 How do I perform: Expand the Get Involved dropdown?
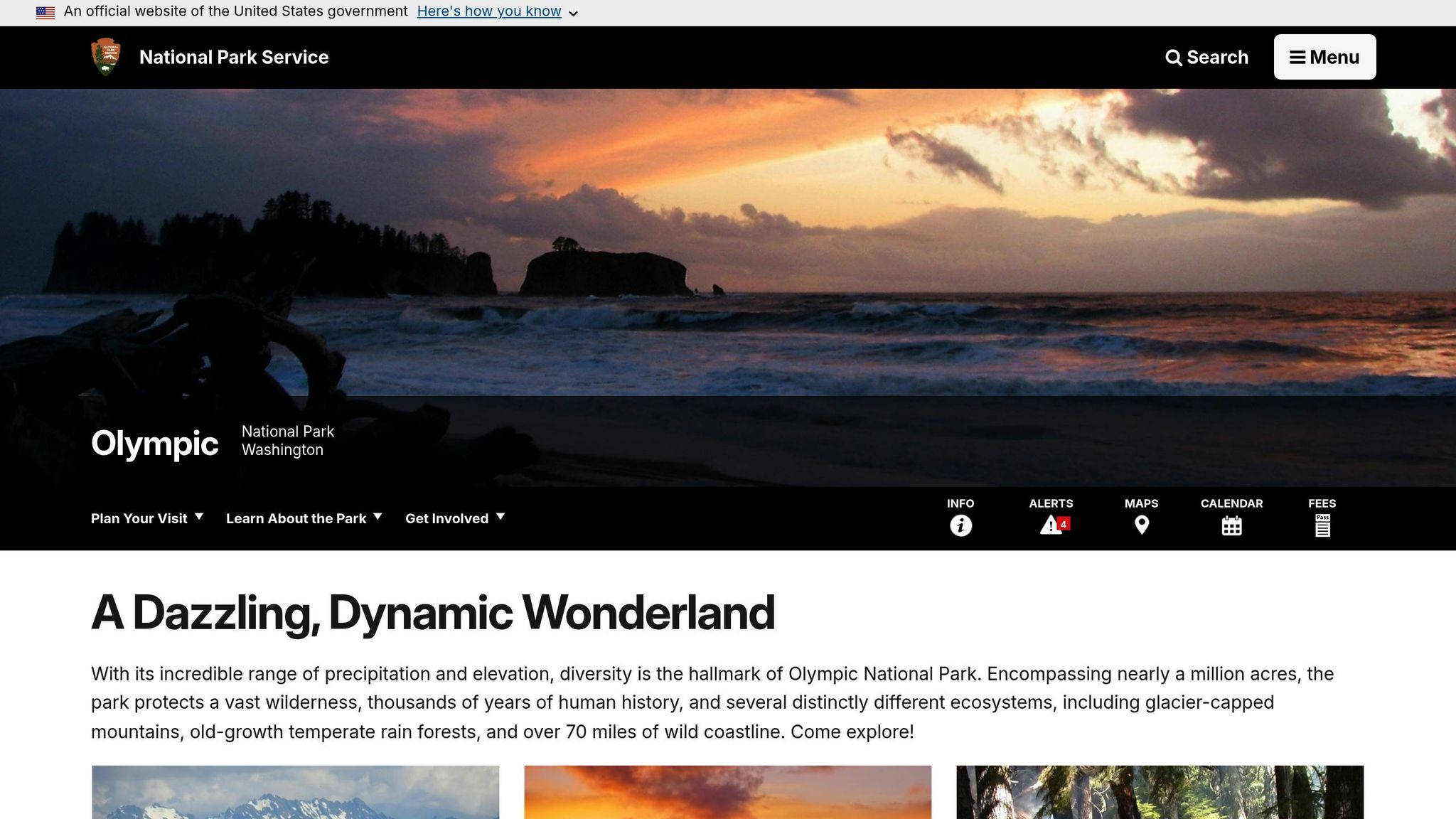point(455,518)
